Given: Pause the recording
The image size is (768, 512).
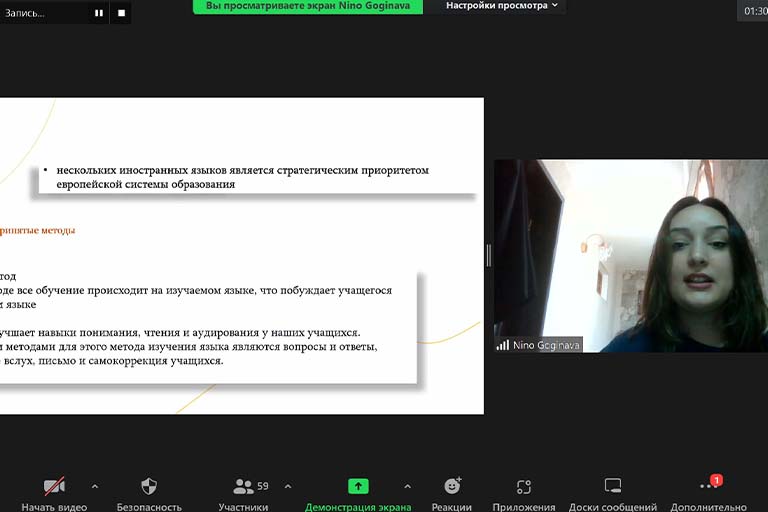Looking at the screenshot, I should [x=99, y=13].
